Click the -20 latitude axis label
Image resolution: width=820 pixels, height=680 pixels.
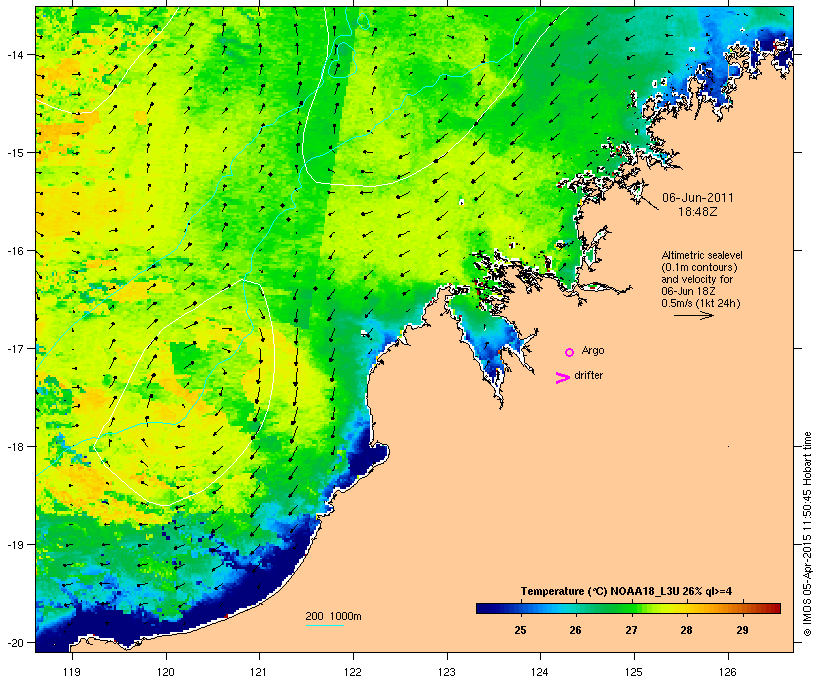pyautogui.click(x=14, y=642)
